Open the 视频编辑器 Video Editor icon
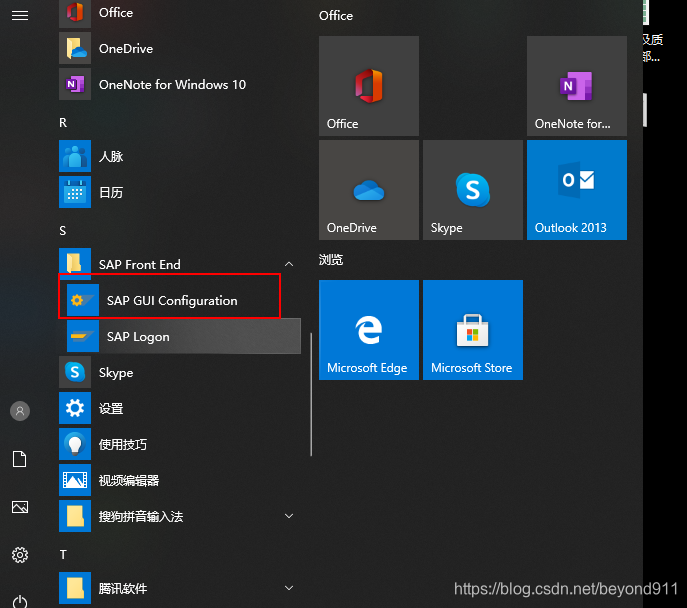Image resolution: width=687 pixels, height=608 pixels. (75, 480)
